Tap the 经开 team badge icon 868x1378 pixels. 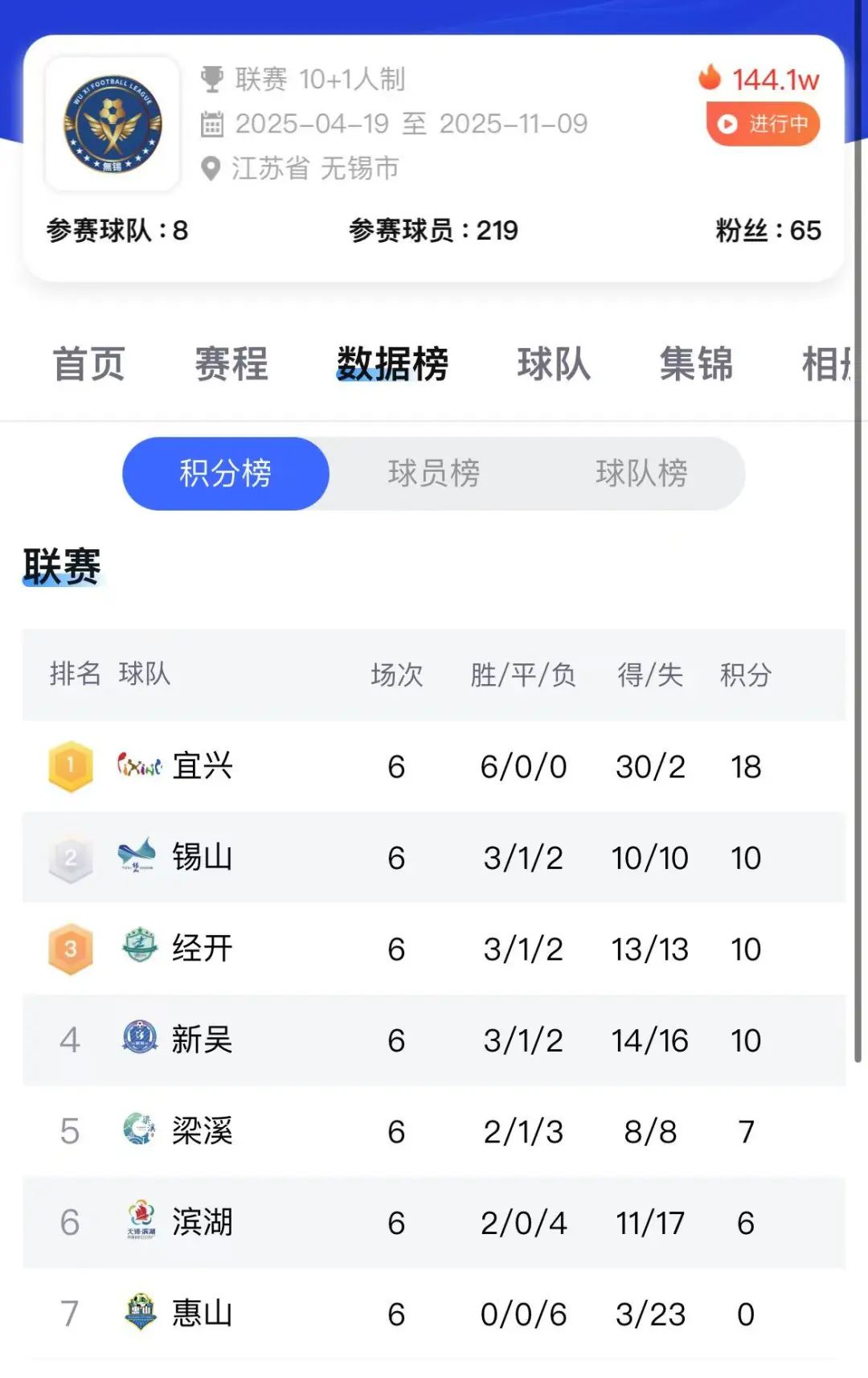coord(140,945)
